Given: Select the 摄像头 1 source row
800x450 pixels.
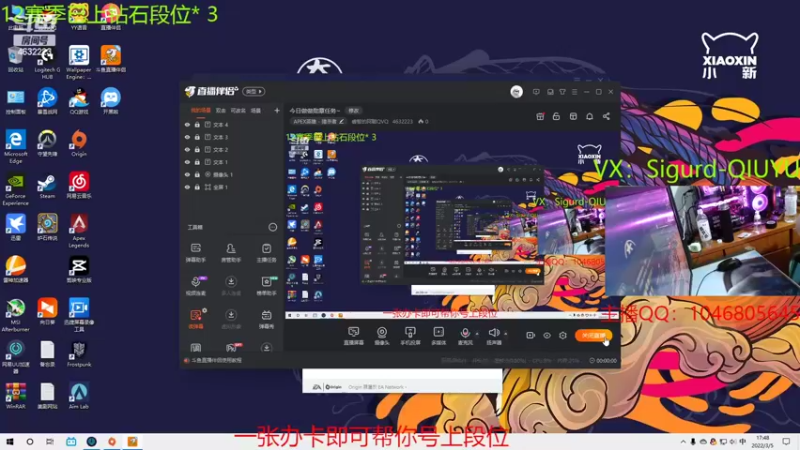Looking at the screenshot, I should [232, 174].
